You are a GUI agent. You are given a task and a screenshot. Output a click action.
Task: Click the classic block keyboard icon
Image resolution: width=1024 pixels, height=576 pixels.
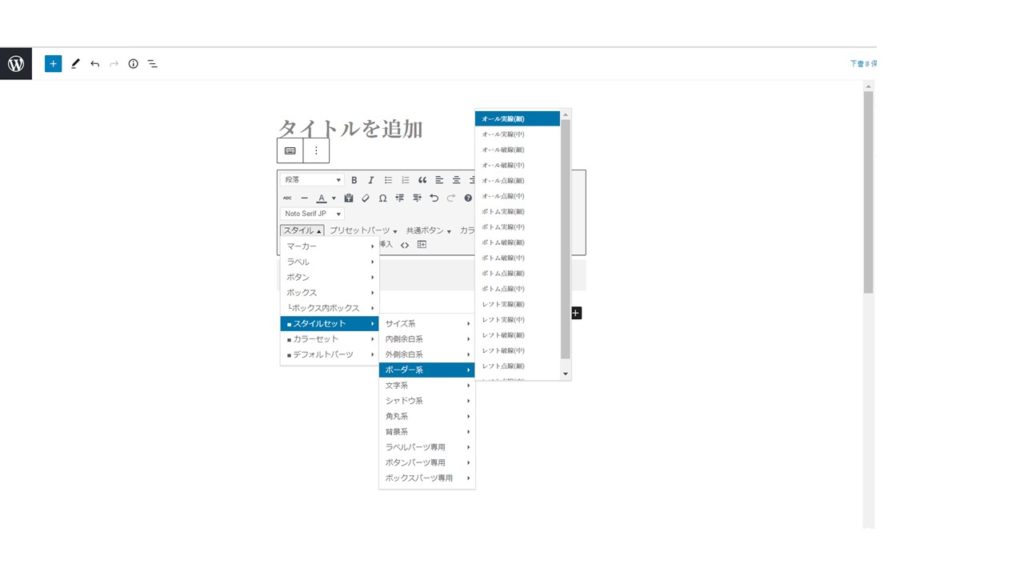(290, 150)
